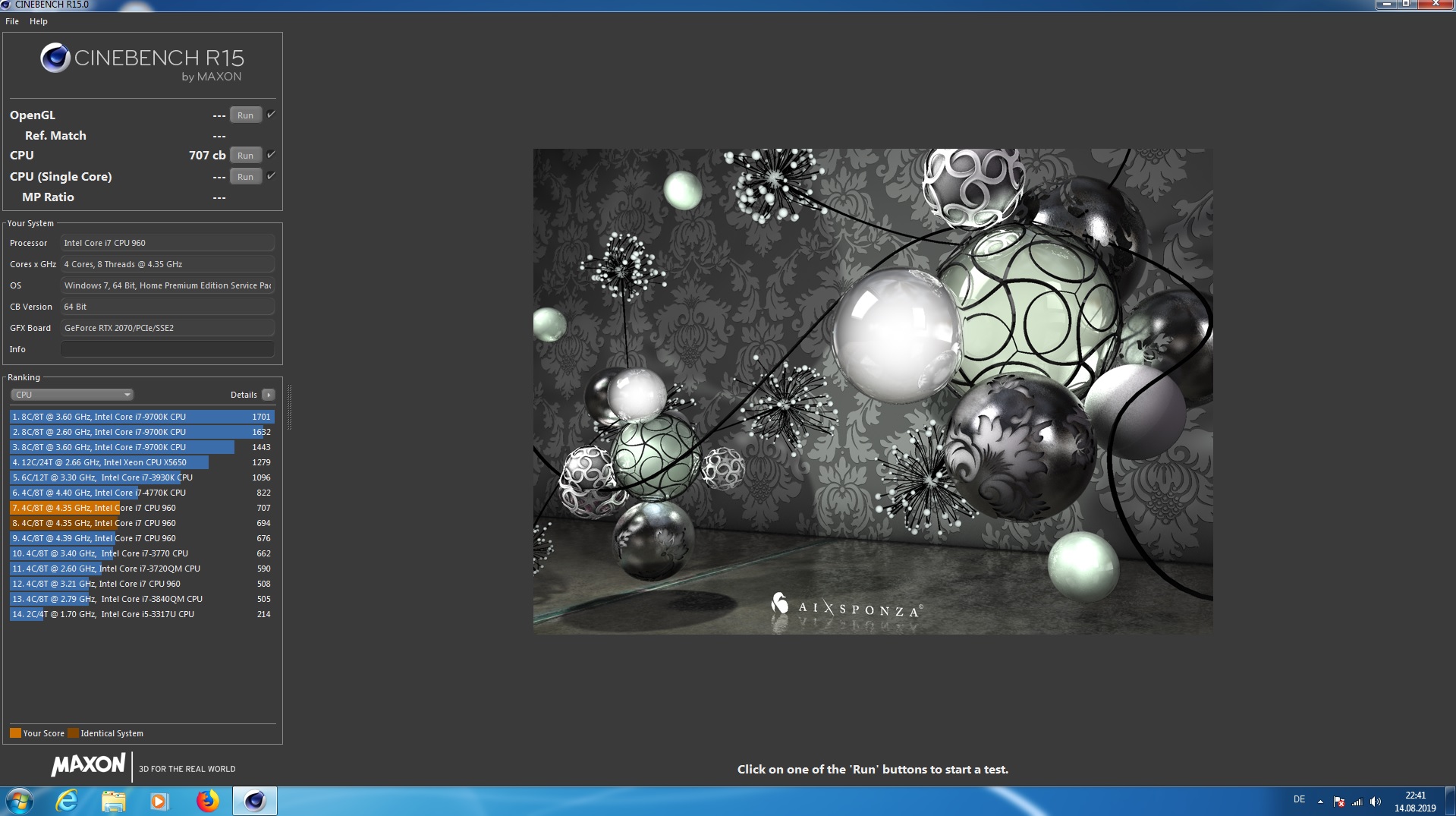Open Firefox from the taskbar

pos(207,802)
